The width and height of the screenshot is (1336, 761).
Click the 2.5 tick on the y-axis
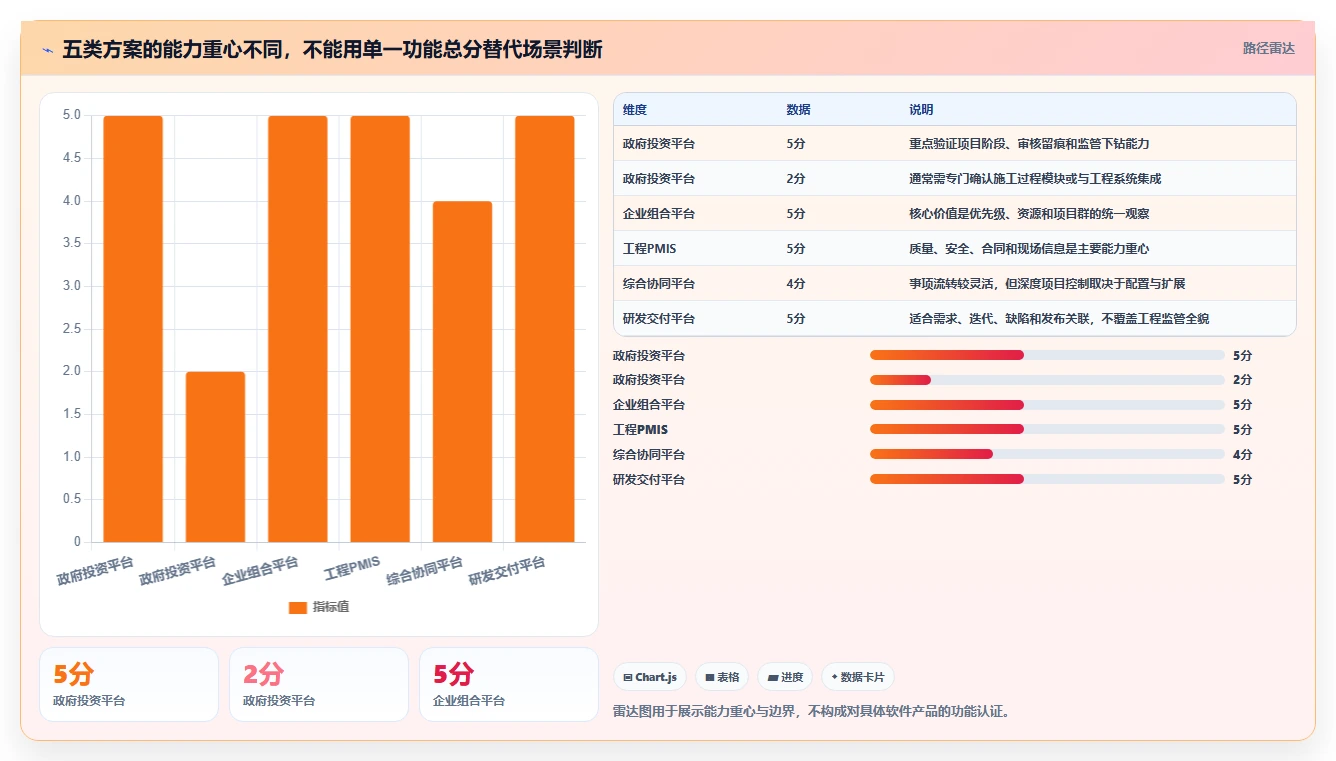[x=72, y=329]
